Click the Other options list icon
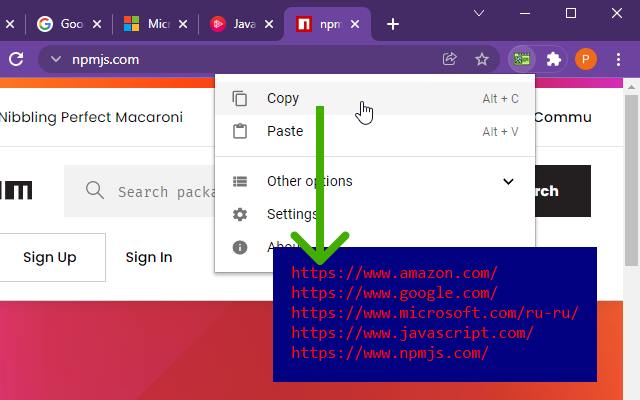 (240, 181)
